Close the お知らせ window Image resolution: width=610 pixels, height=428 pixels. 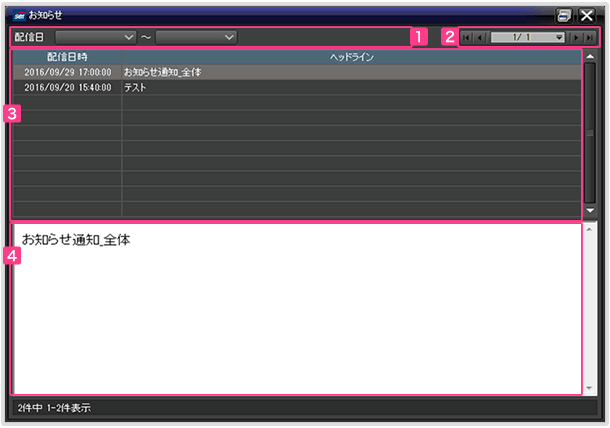tap(586, 16)
